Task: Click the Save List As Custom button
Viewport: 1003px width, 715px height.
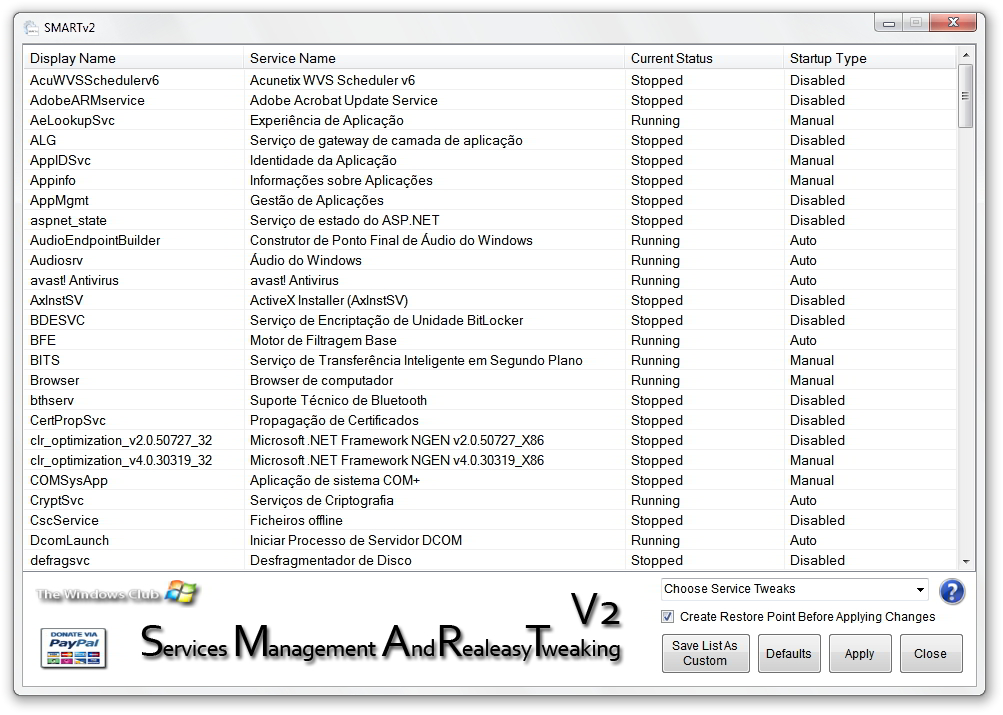Action: point(705,653)
